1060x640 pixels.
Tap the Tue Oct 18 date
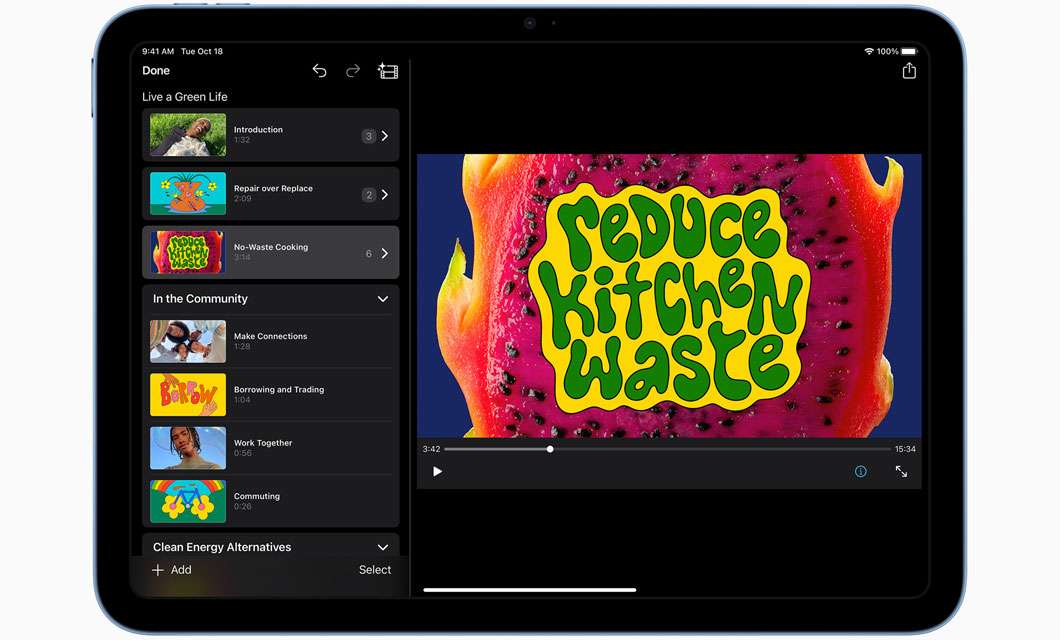coord(201,51)
